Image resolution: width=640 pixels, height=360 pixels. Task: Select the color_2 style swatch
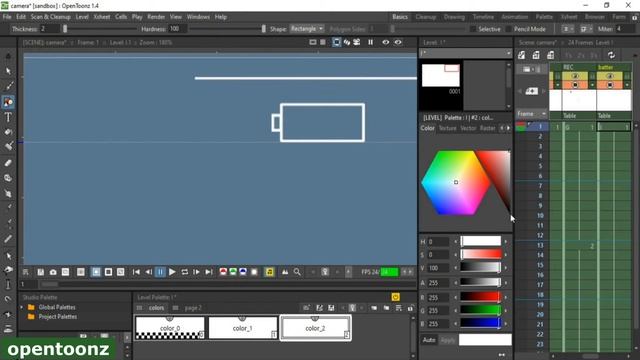tap(315, 328)
